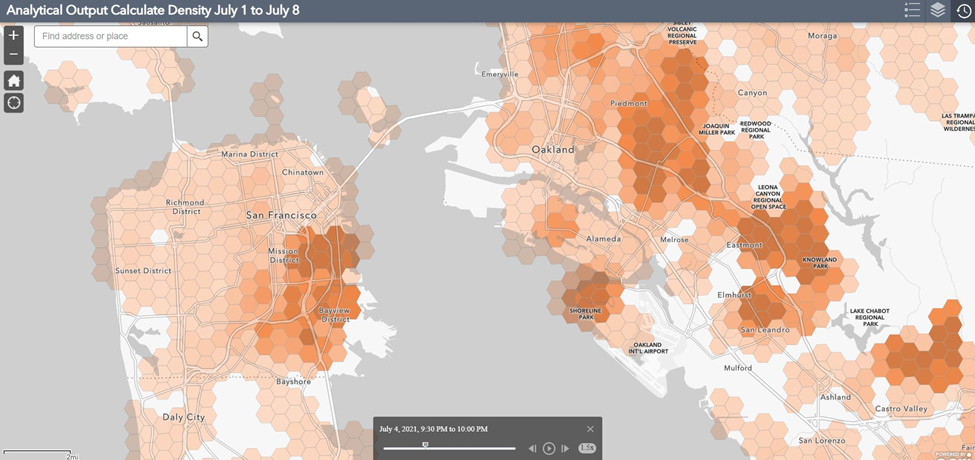Step to next time interval
This screenshot has height=460, width=975.
click(x=565, y=448)
